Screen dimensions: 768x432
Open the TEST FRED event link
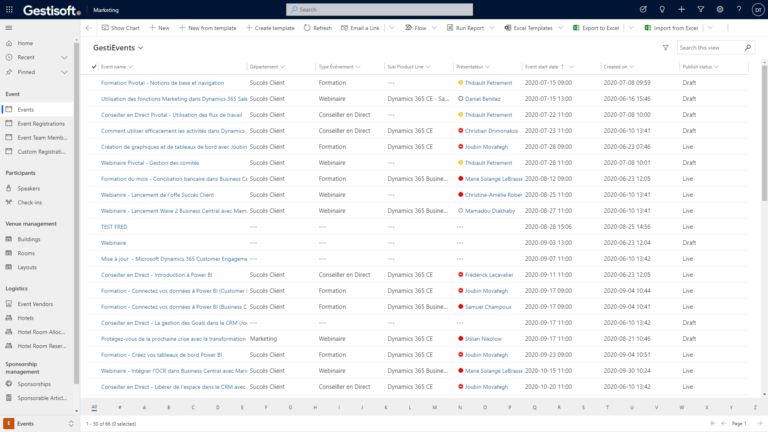[114, 227]
